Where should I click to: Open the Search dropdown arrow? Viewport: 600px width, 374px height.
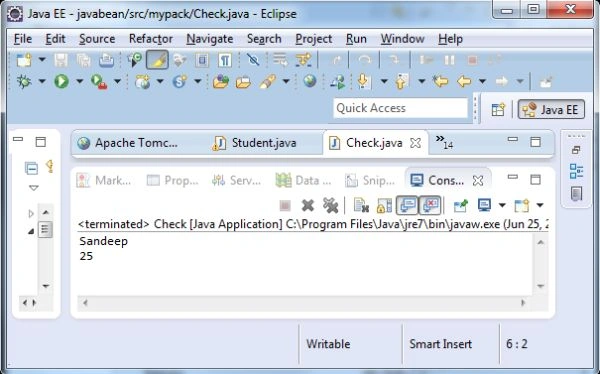(285, 81)
